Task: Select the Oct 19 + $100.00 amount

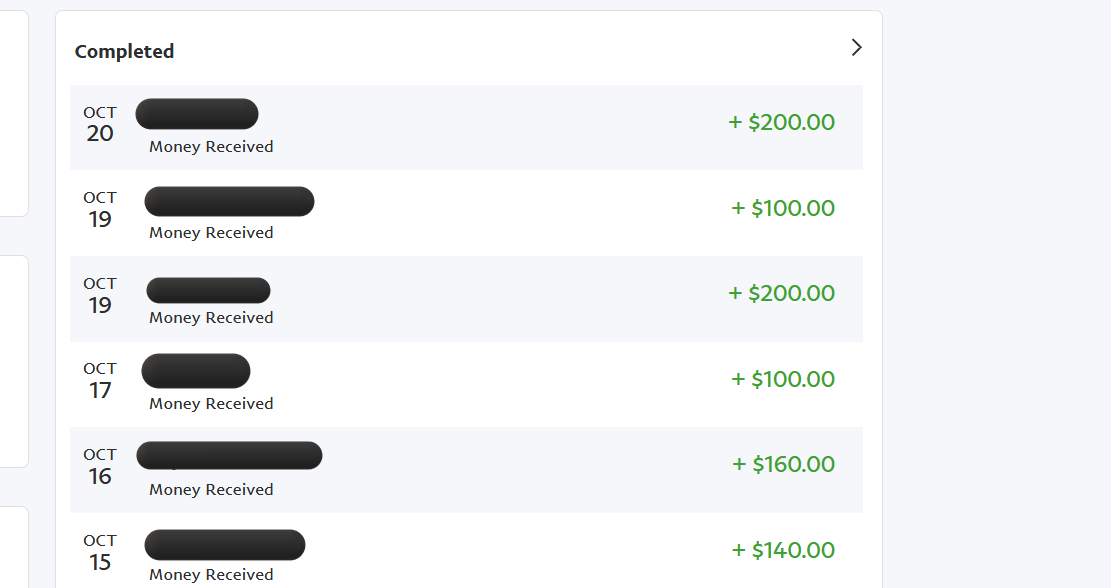Action: pos(783,208)
